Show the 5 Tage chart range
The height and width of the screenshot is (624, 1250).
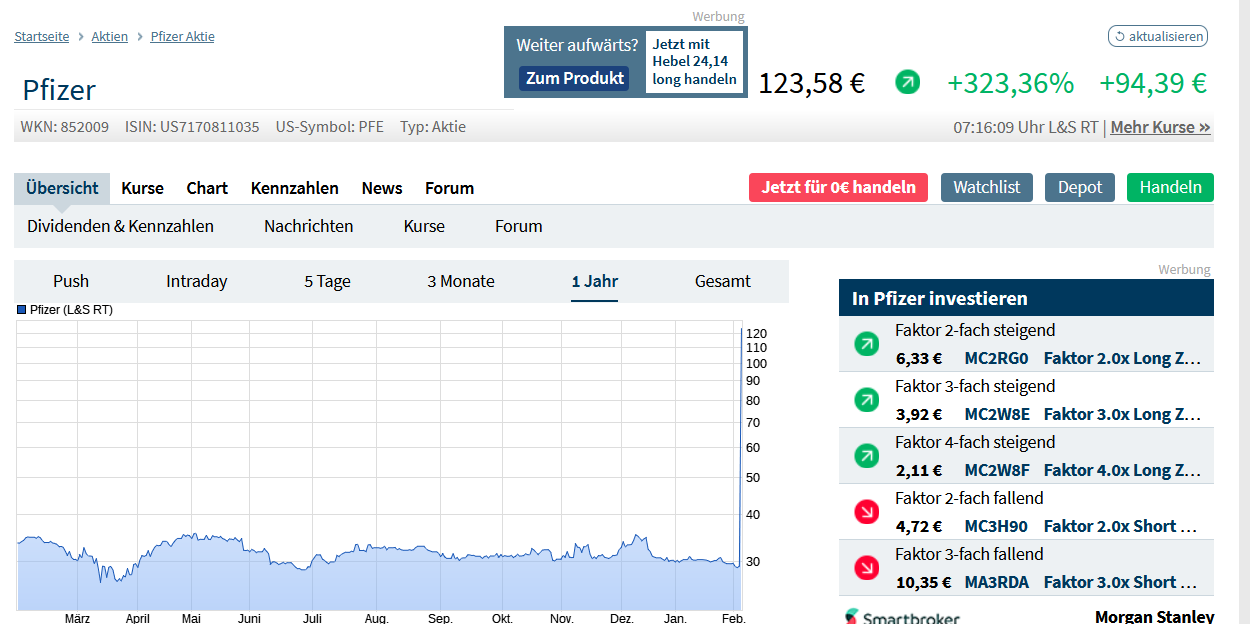tap(328, 281)
